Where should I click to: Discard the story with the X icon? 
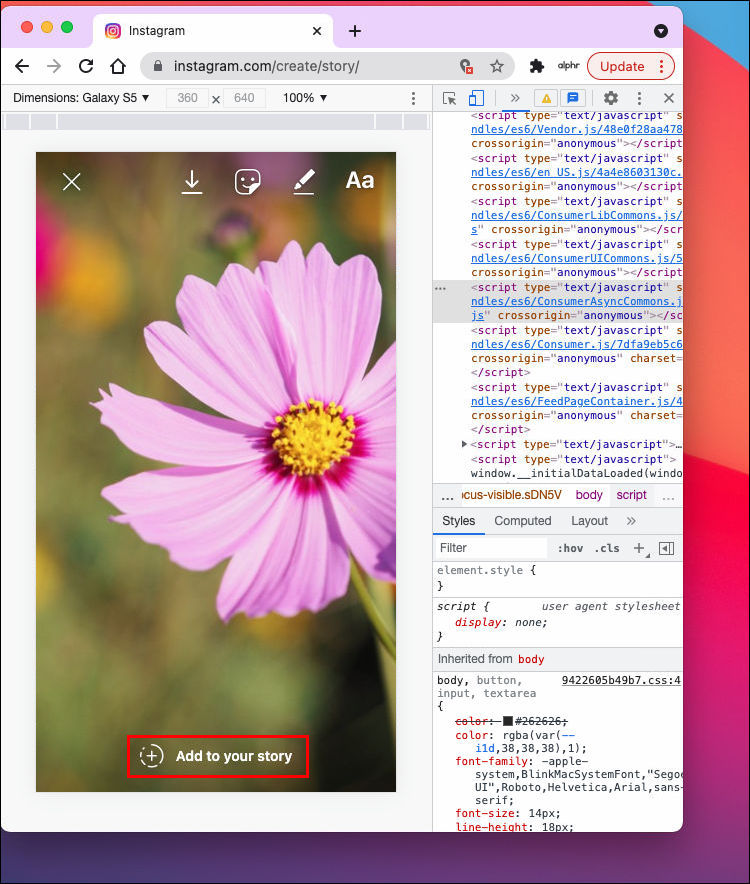click(x=71, y=181)
